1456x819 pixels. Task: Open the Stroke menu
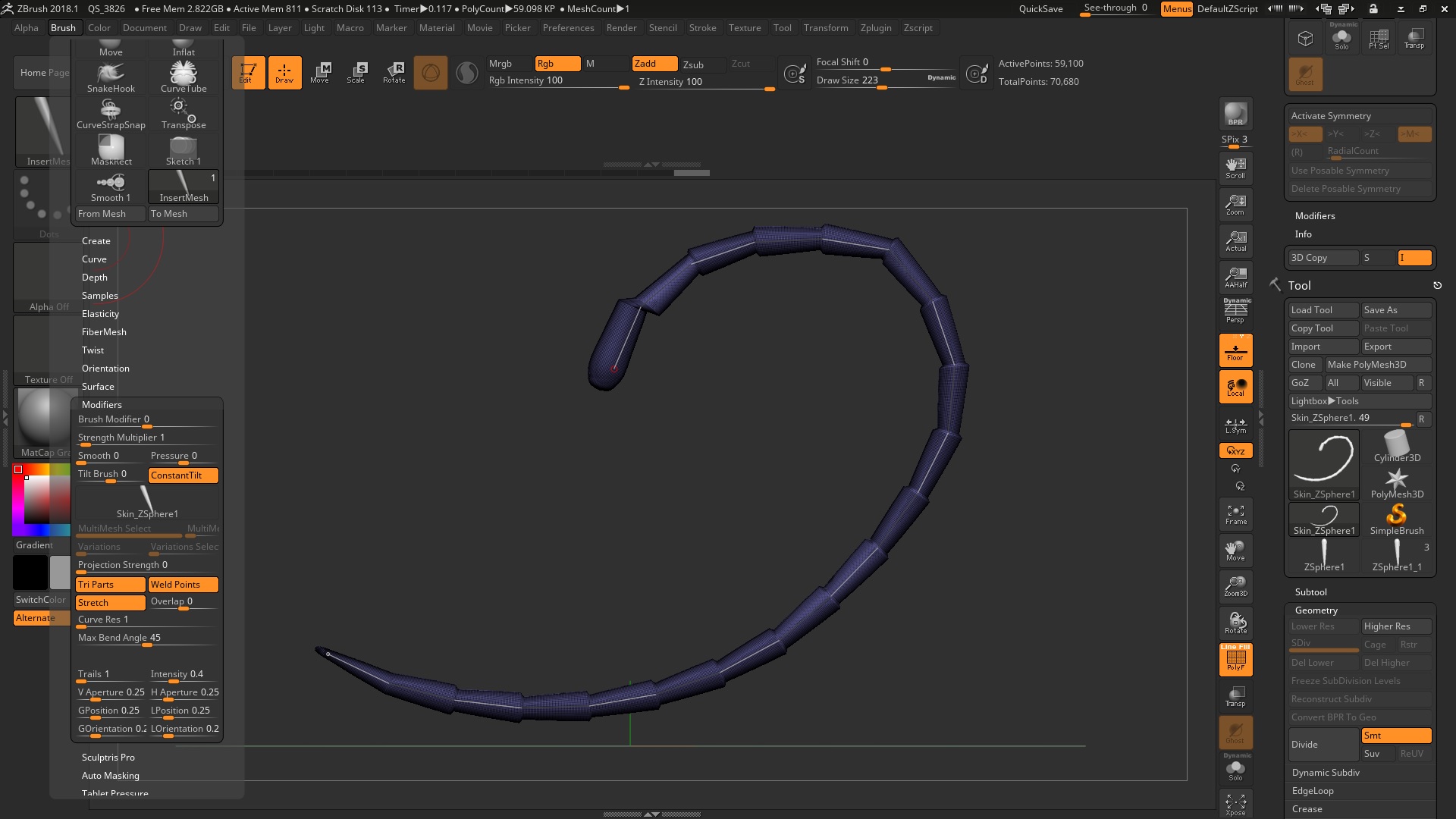702,28
